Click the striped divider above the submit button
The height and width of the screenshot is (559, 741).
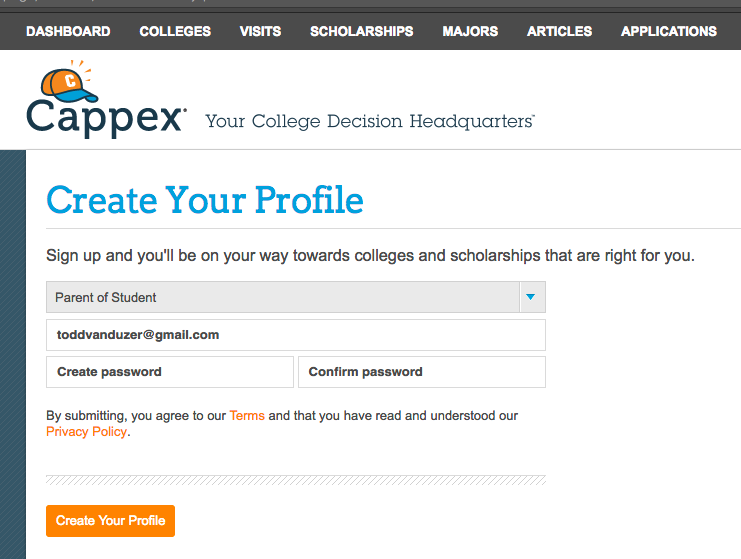pos(296,480)
